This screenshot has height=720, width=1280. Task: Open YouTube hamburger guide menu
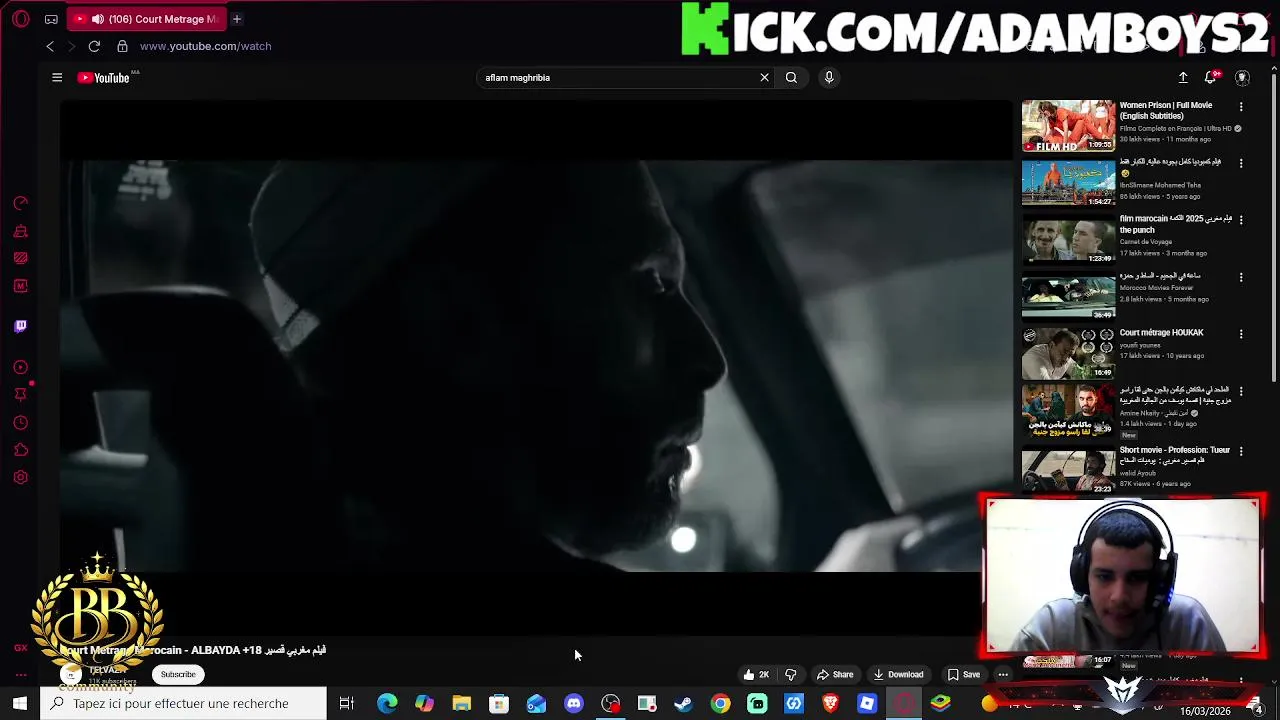click(57, 77)
